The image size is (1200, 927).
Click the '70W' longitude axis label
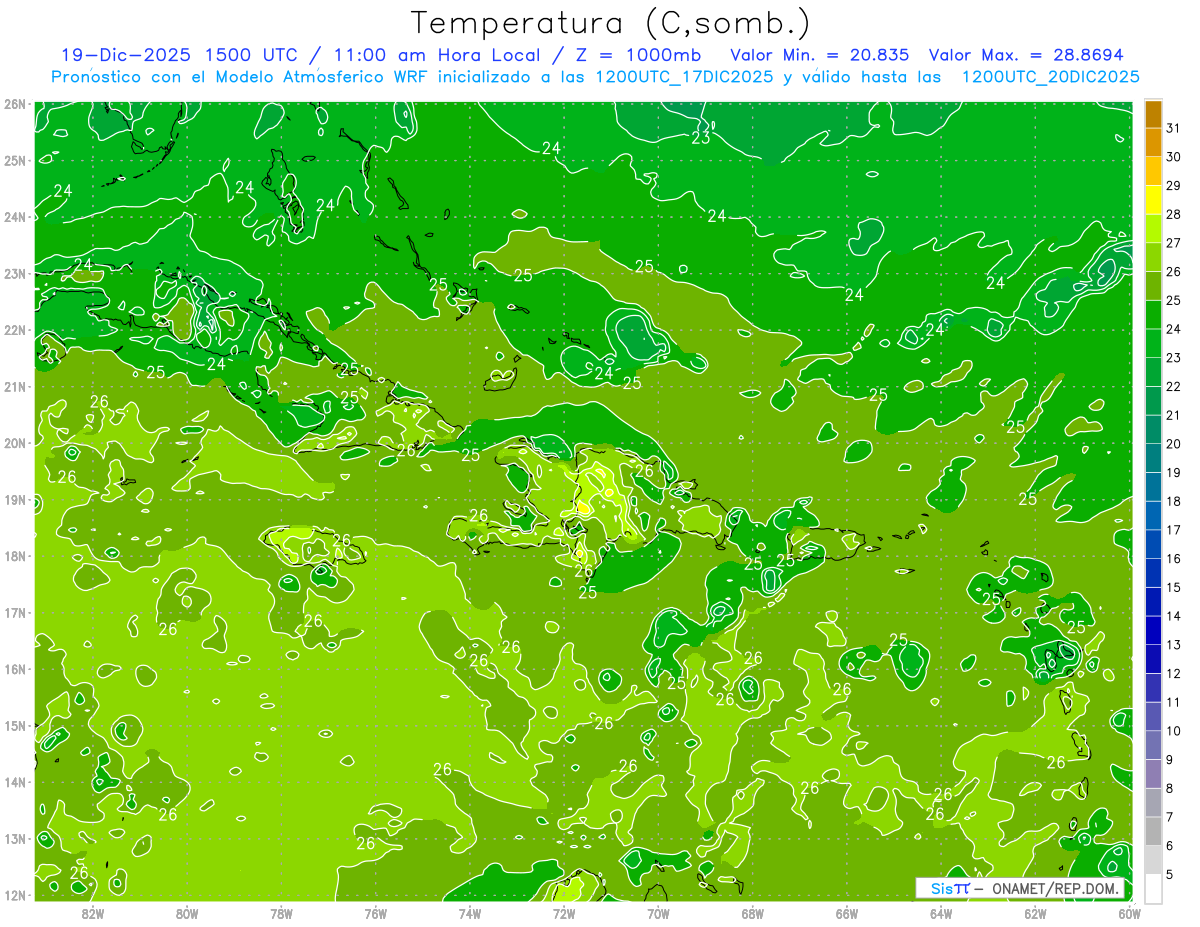pos(658,913)
